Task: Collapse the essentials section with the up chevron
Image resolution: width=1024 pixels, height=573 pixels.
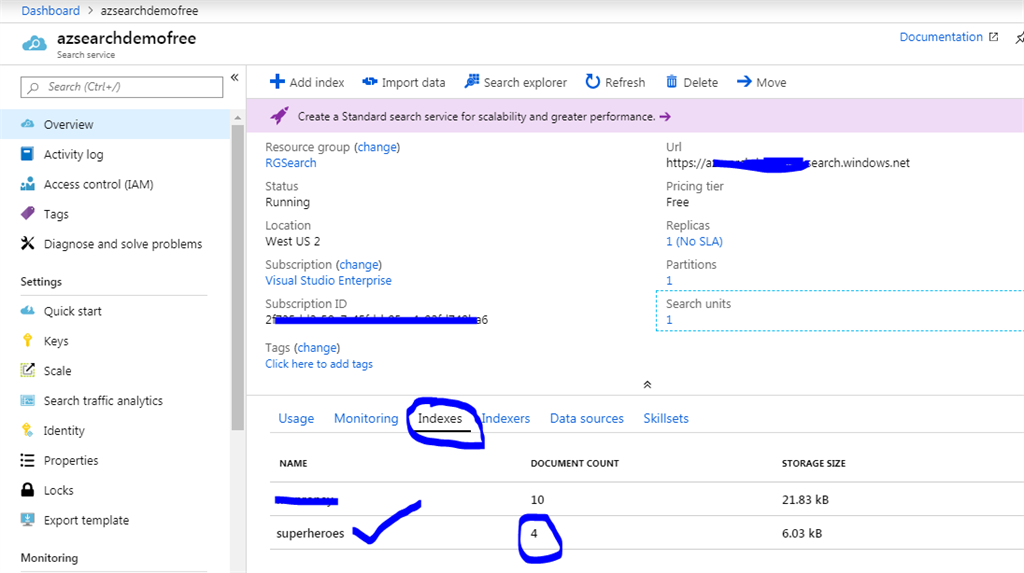Action: [647, 384]
